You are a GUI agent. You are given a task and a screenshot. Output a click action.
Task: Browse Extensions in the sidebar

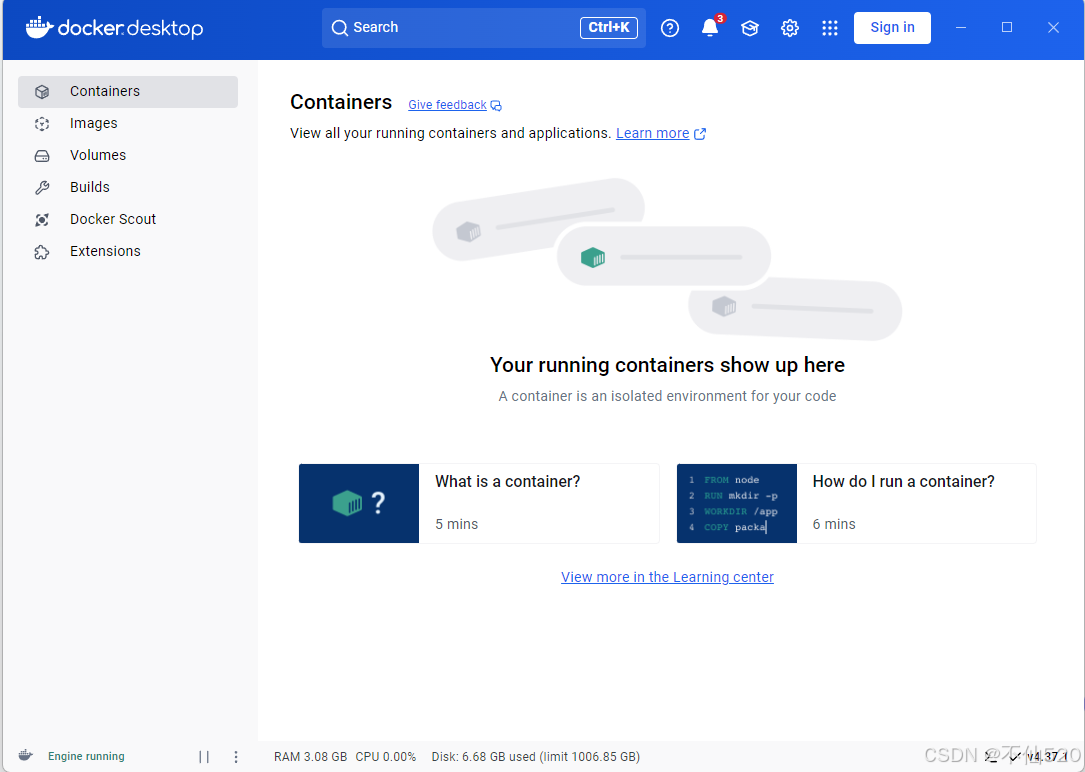(x=104, y=251)
